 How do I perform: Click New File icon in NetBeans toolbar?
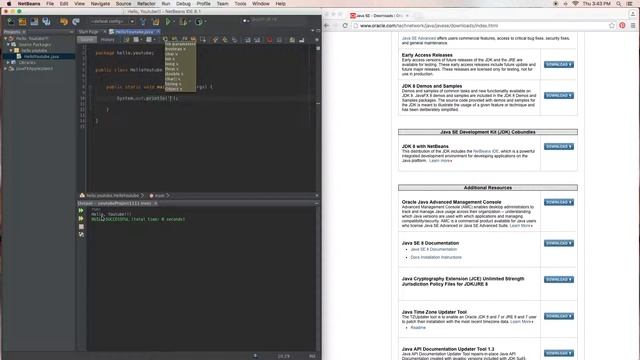pos(11,21)
